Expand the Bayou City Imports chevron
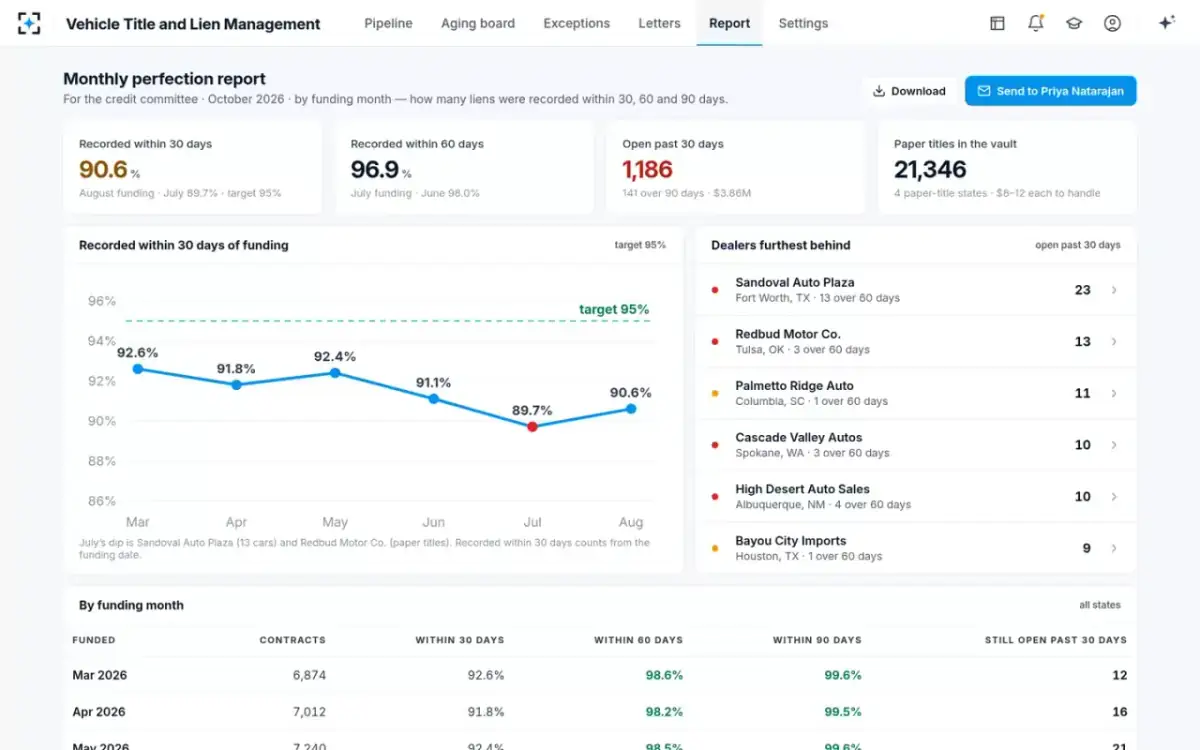This screenshot has height=750, width=1200. pos(1114,549)
